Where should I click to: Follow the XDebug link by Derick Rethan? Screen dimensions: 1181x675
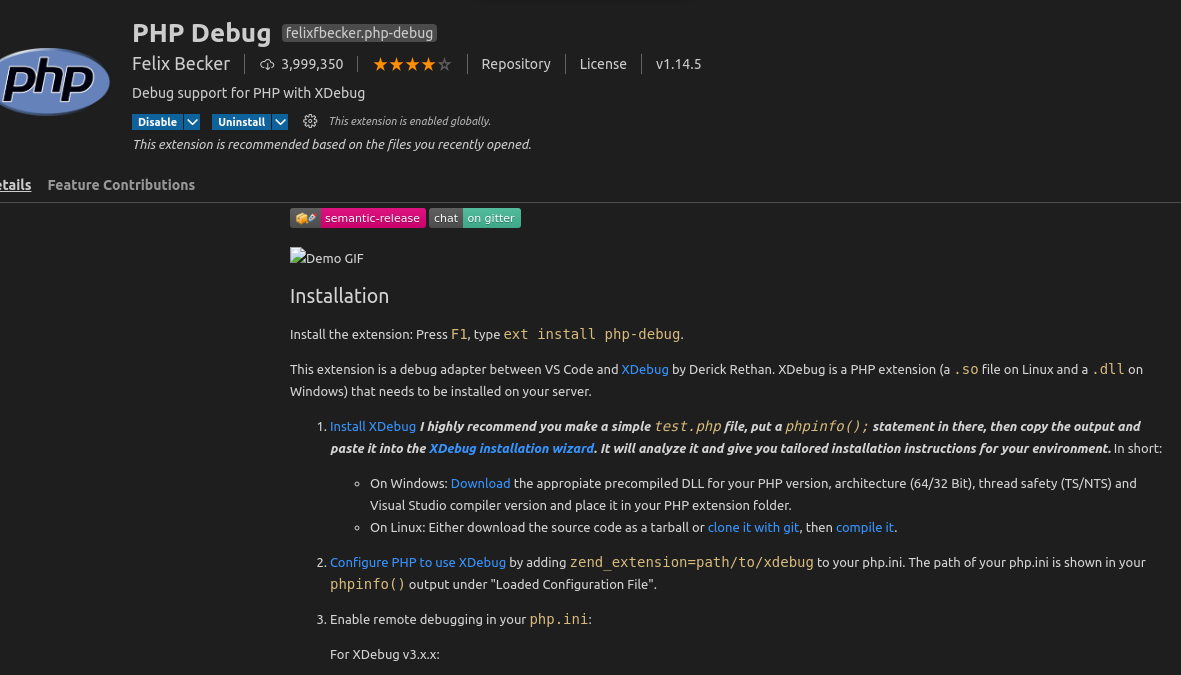[645, 369]
